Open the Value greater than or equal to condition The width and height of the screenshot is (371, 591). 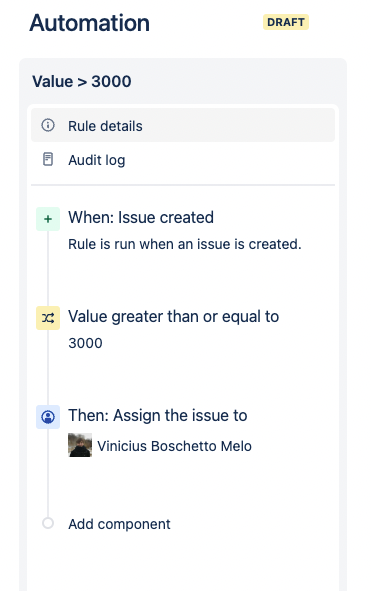[173, 317]
